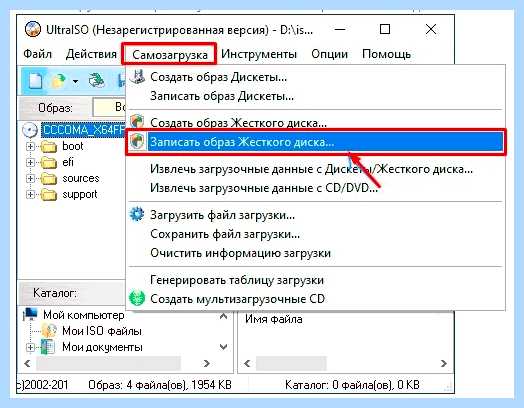524x408 pixels.
Task: Choose Очистить информацию загрузки
Action: pos(315,253)
